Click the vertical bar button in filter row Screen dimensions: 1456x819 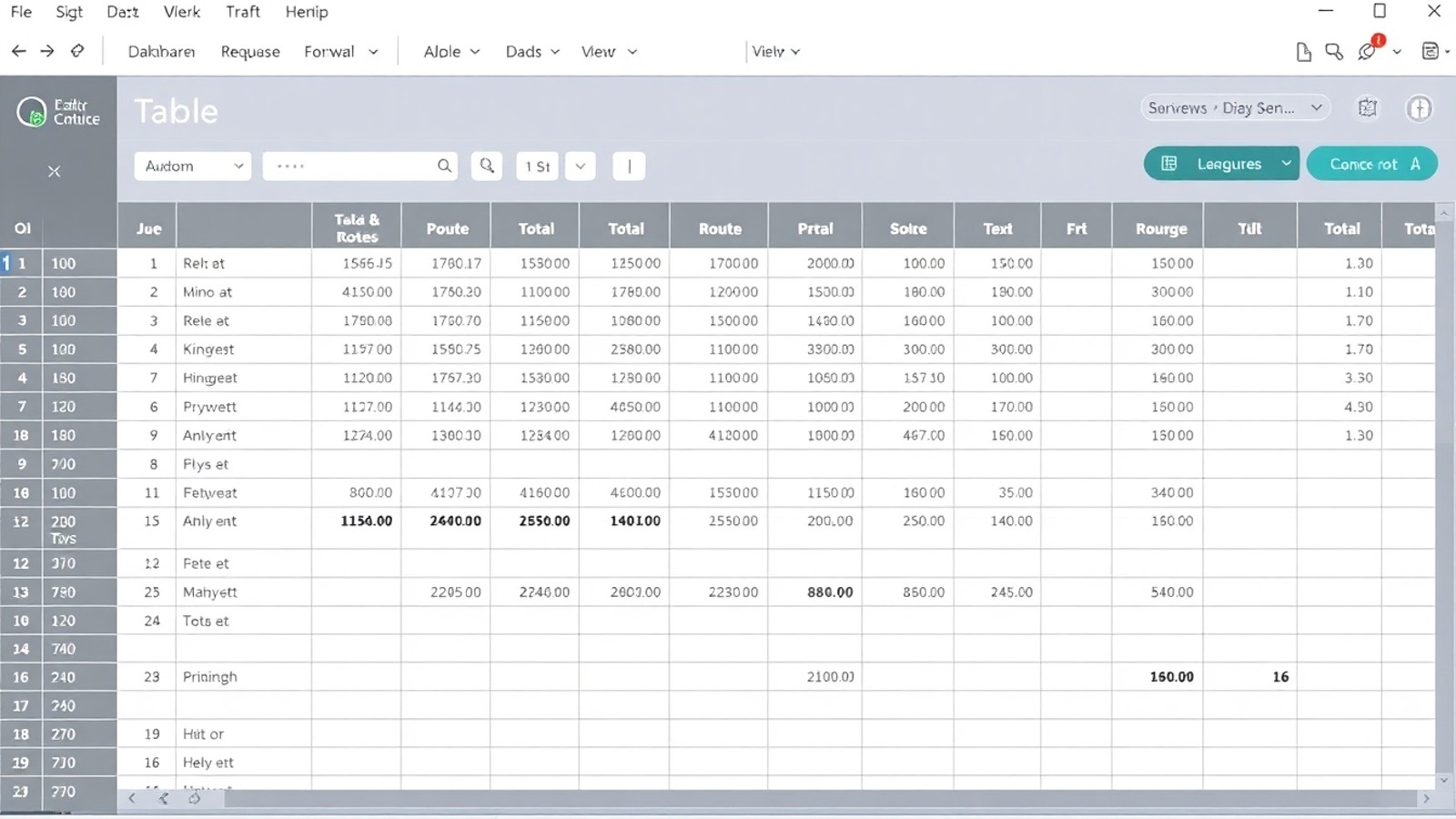click(629, 166)
